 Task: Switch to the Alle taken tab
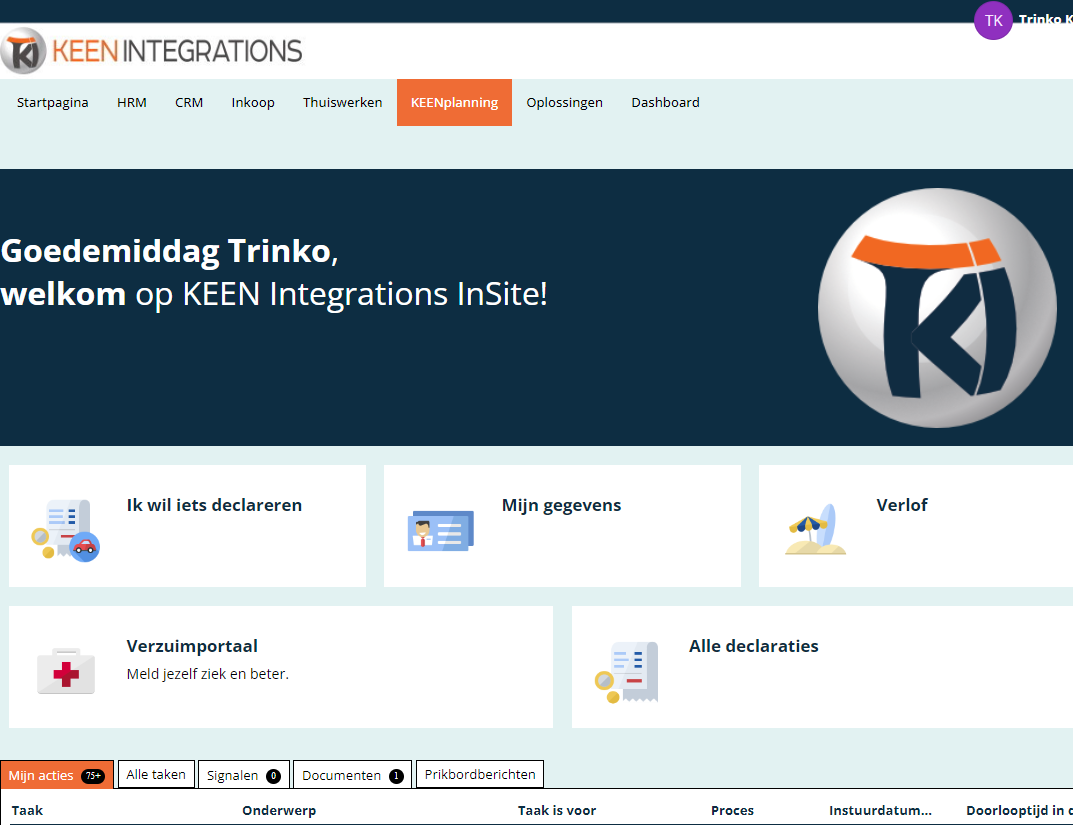(156, 774)
